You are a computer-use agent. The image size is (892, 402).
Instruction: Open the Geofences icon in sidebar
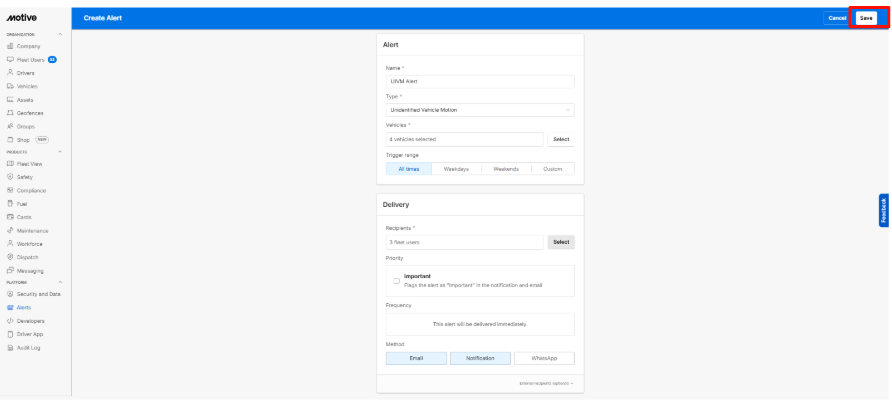coord(10,113)
